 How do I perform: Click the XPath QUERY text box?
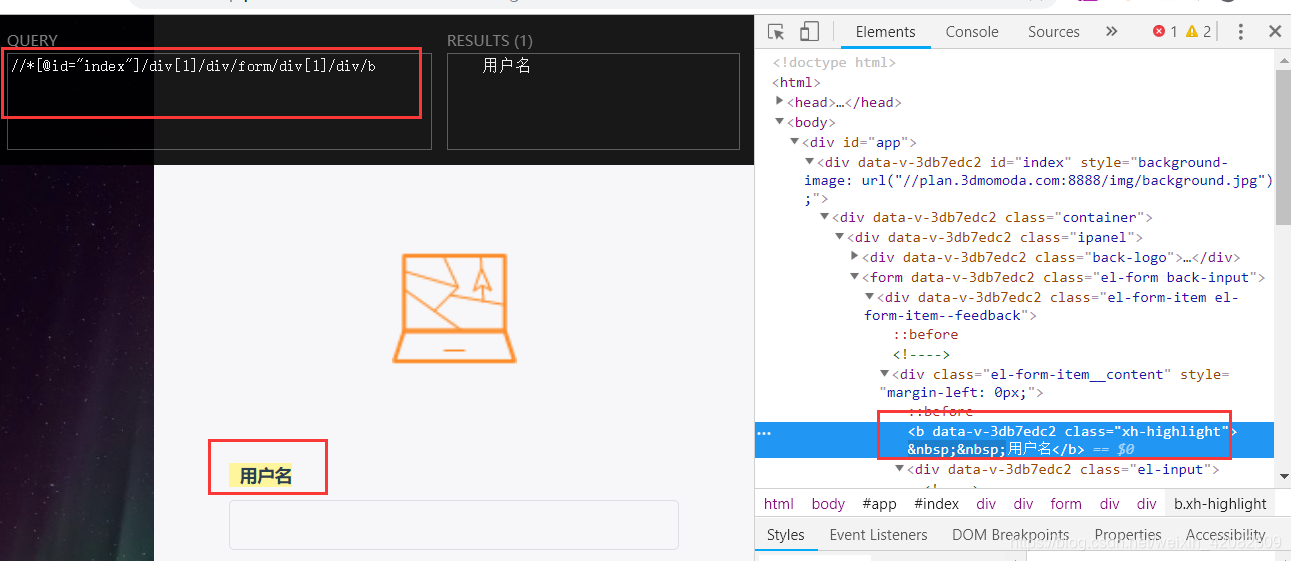click(218, 101)
